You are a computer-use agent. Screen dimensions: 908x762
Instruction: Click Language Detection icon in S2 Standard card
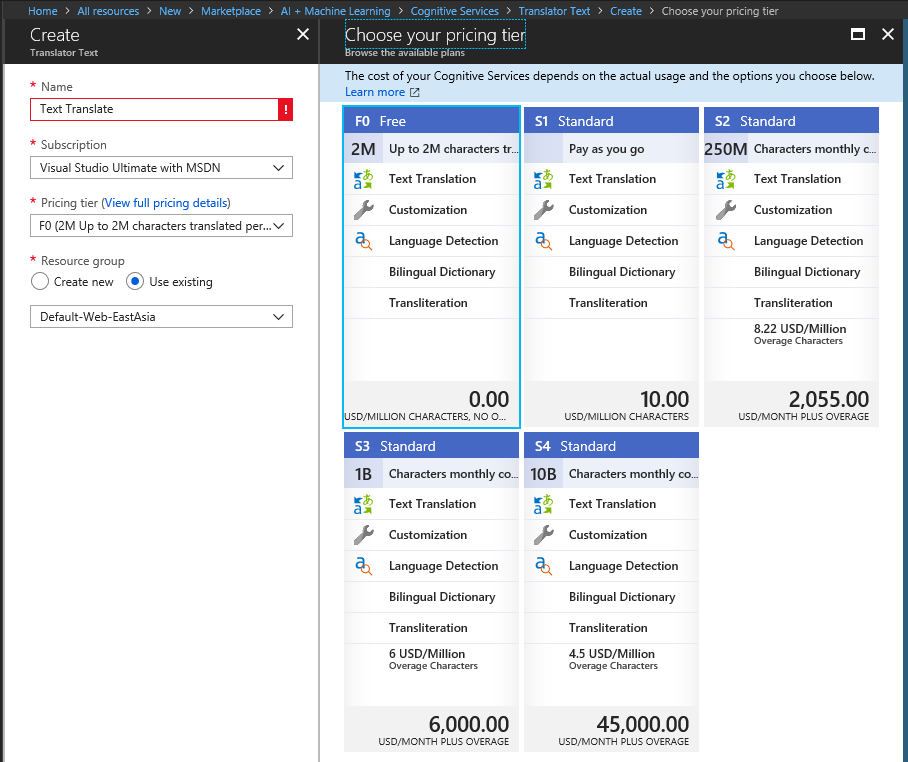click(x=726, y=240)
